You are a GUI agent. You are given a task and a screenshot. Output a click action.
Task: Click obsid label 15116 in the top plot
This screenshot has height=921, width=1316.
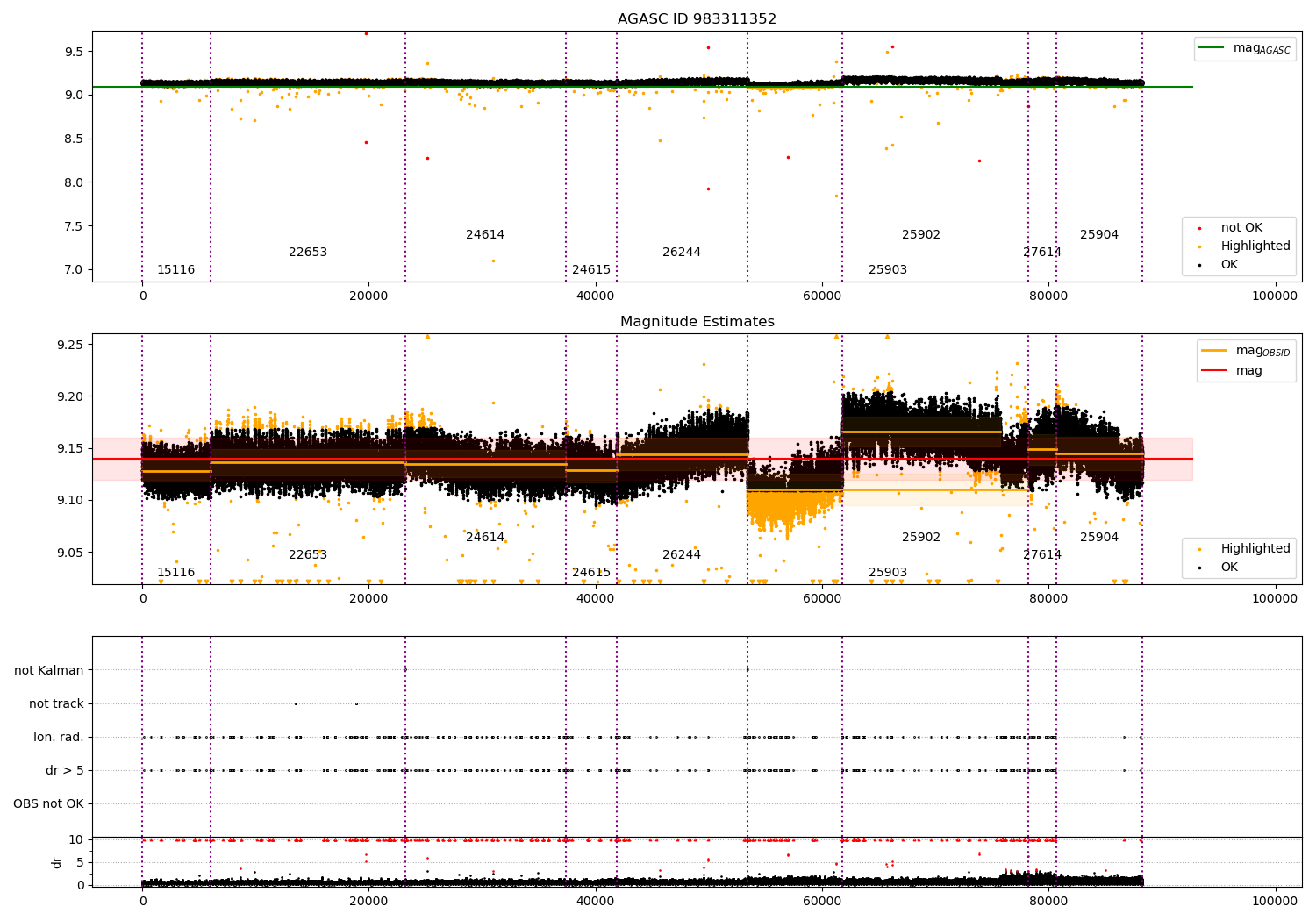click(x=176, y=270)
